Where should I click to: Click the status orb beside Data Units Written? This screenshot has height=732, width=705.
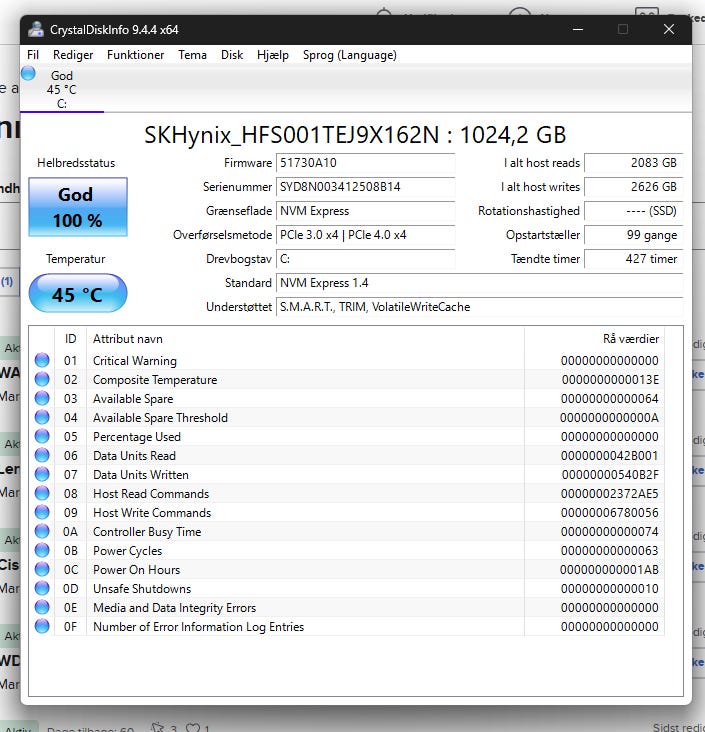click(x=42, y=475)
